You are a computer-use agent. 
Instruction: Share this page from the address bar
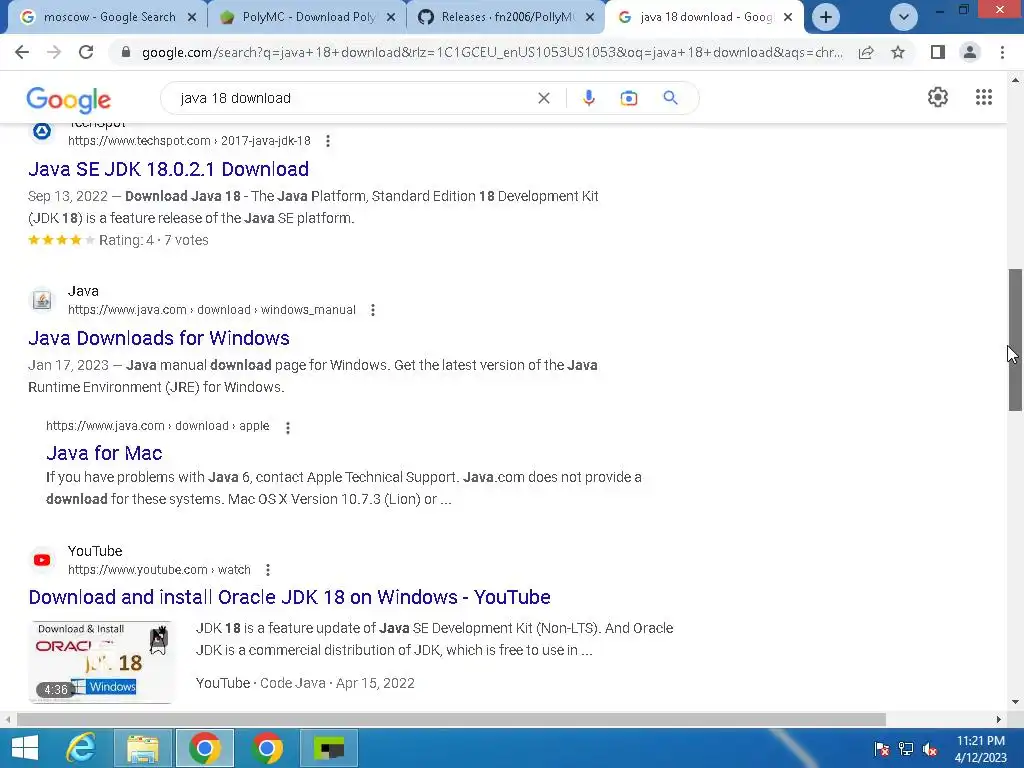[x=866, y=52]
